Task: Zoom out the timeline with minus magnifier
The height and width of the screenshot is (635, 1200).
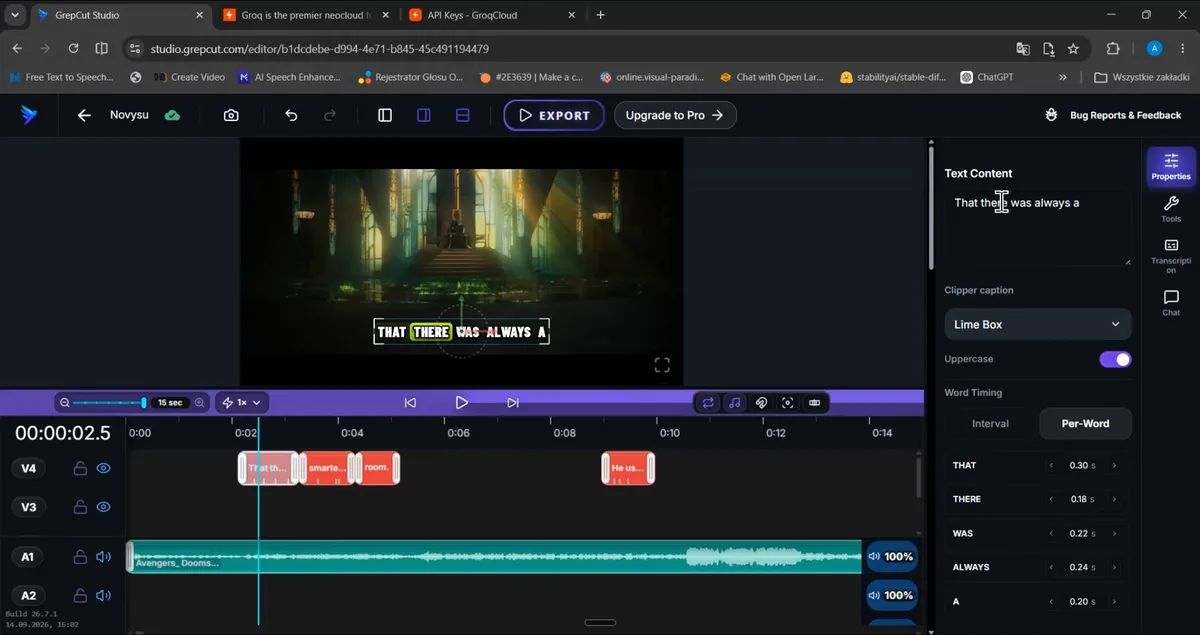Action: coord(65,403)
